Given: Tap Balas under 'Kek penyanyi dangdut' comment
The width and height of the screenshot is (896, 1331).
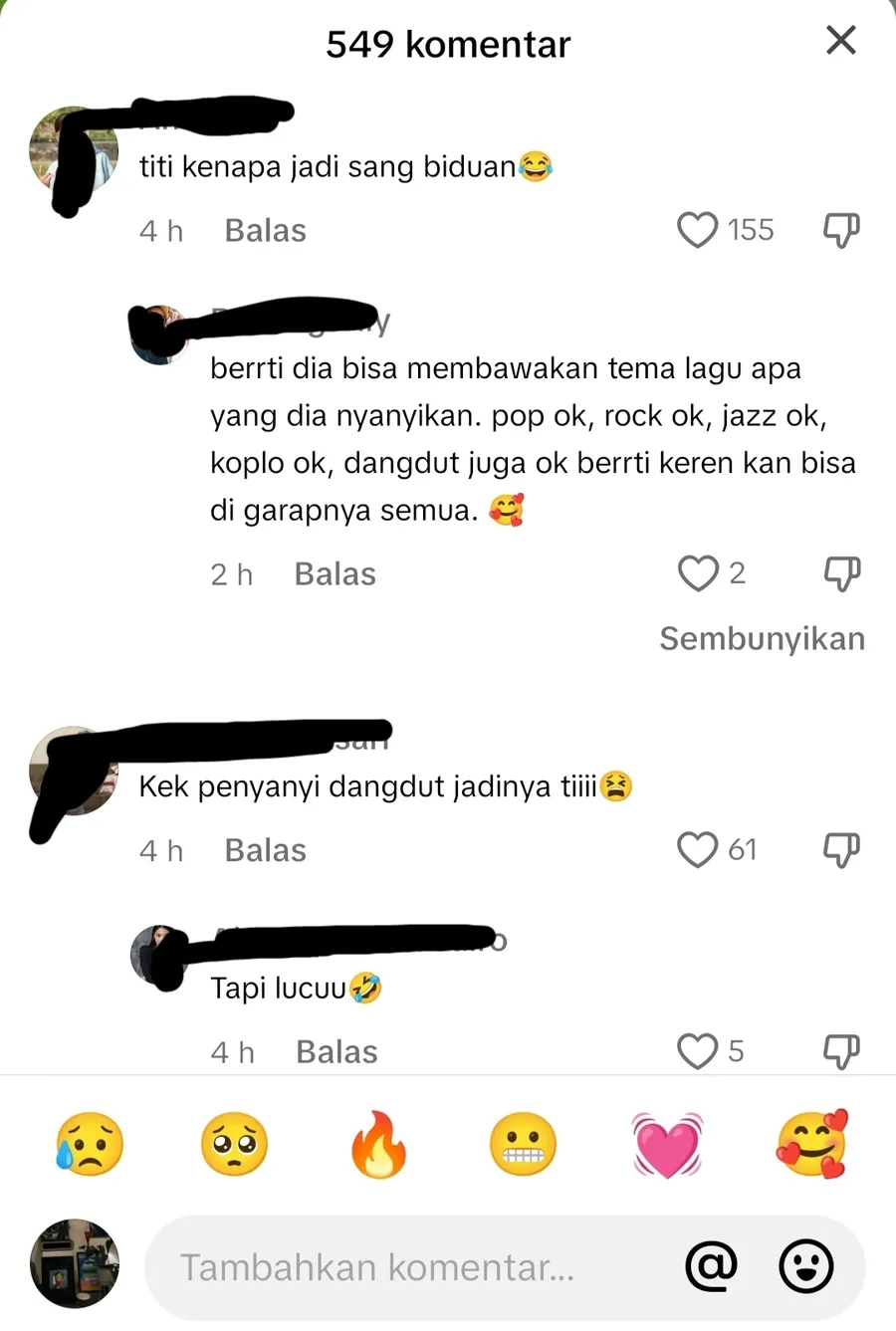Looking at the screenshot, I should click(x=265, y=851).
